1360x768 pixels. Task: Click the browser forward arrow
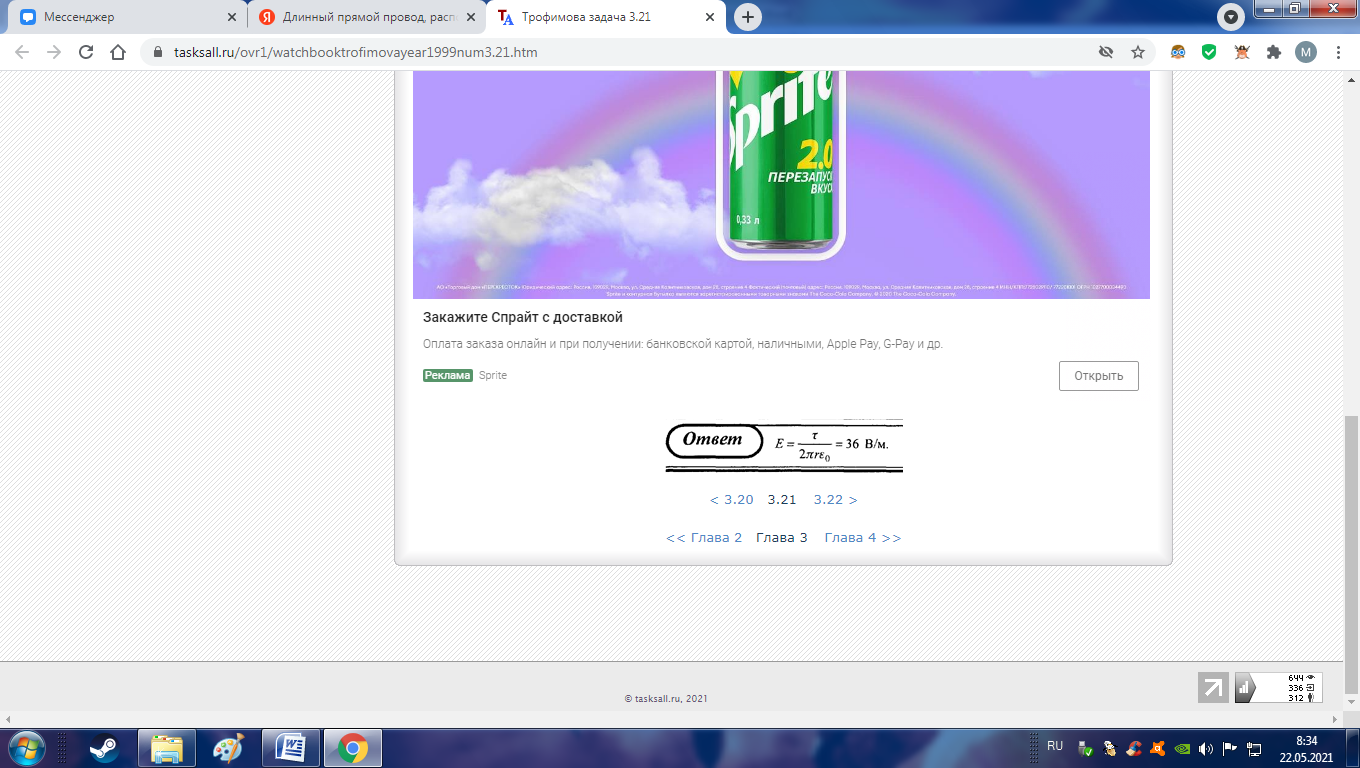click(54, 52)
